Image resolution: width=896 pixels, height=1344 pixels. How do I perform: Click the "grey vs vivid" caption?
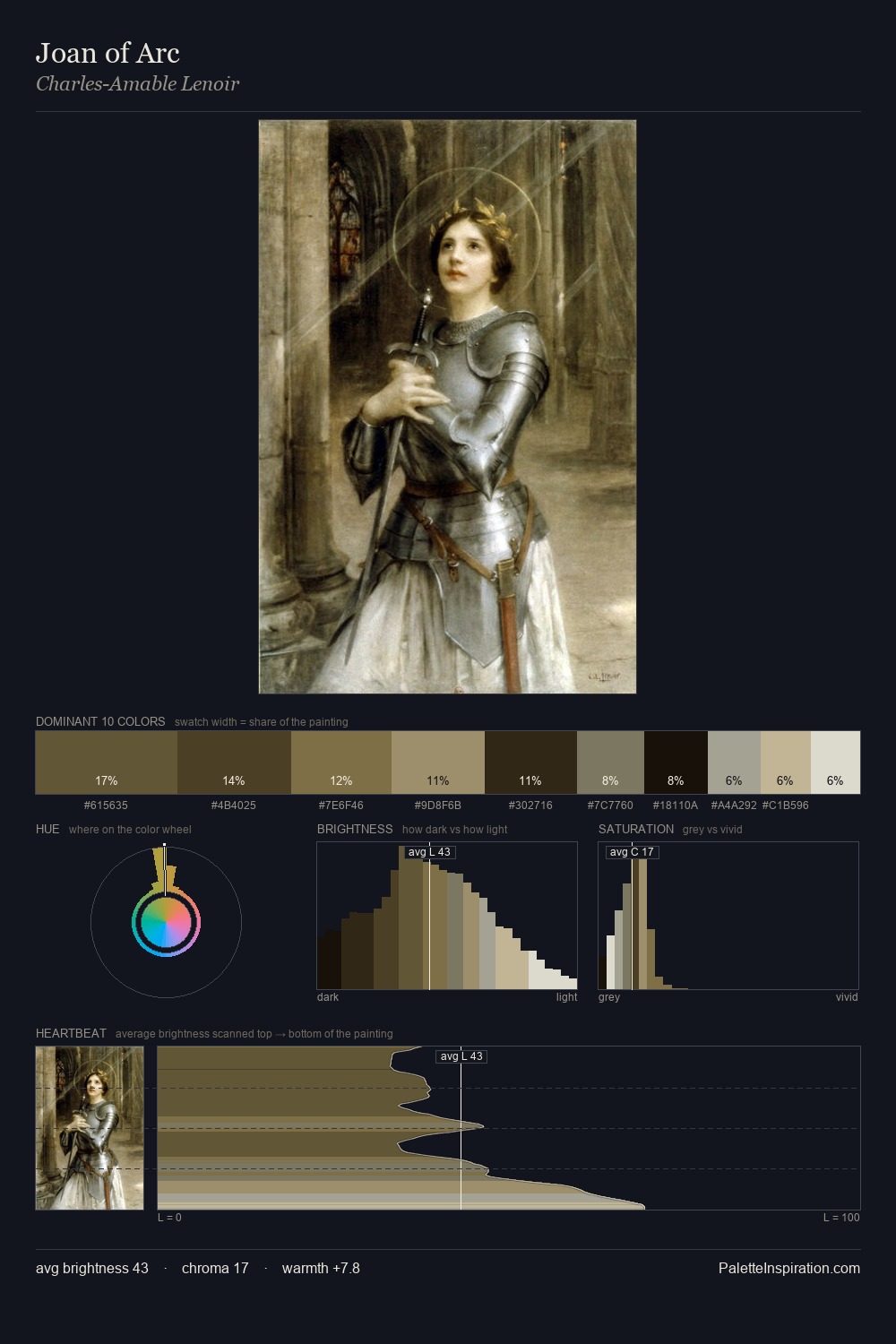tap(712, 830)
